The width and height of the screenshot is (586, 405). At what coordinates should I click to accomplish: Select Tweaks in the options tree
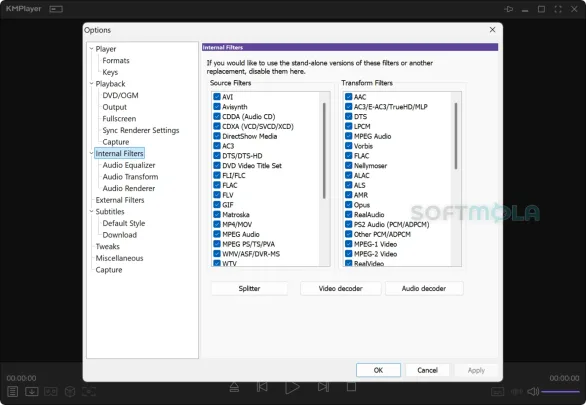click(x=108, y=246)
